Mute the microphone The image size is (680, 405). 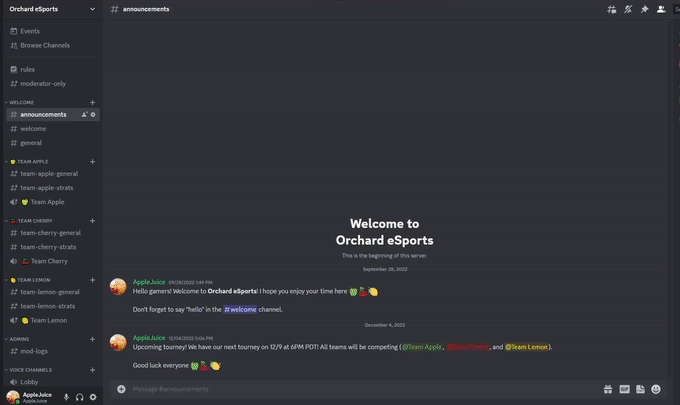pyautogui.click(x=66, y=397)
